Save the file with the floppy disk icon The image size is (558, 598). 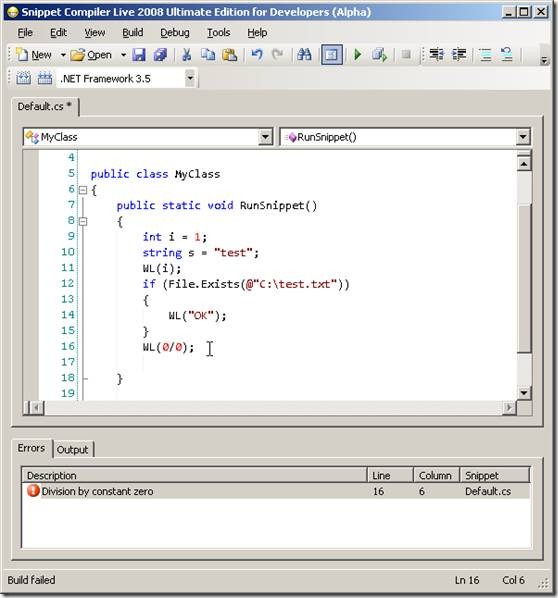coord(139,55)
